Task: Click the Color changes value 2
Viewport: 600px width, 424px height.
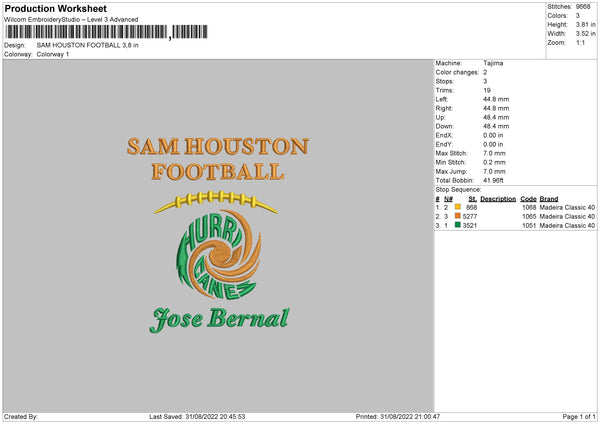Action: tap(485, 72)
